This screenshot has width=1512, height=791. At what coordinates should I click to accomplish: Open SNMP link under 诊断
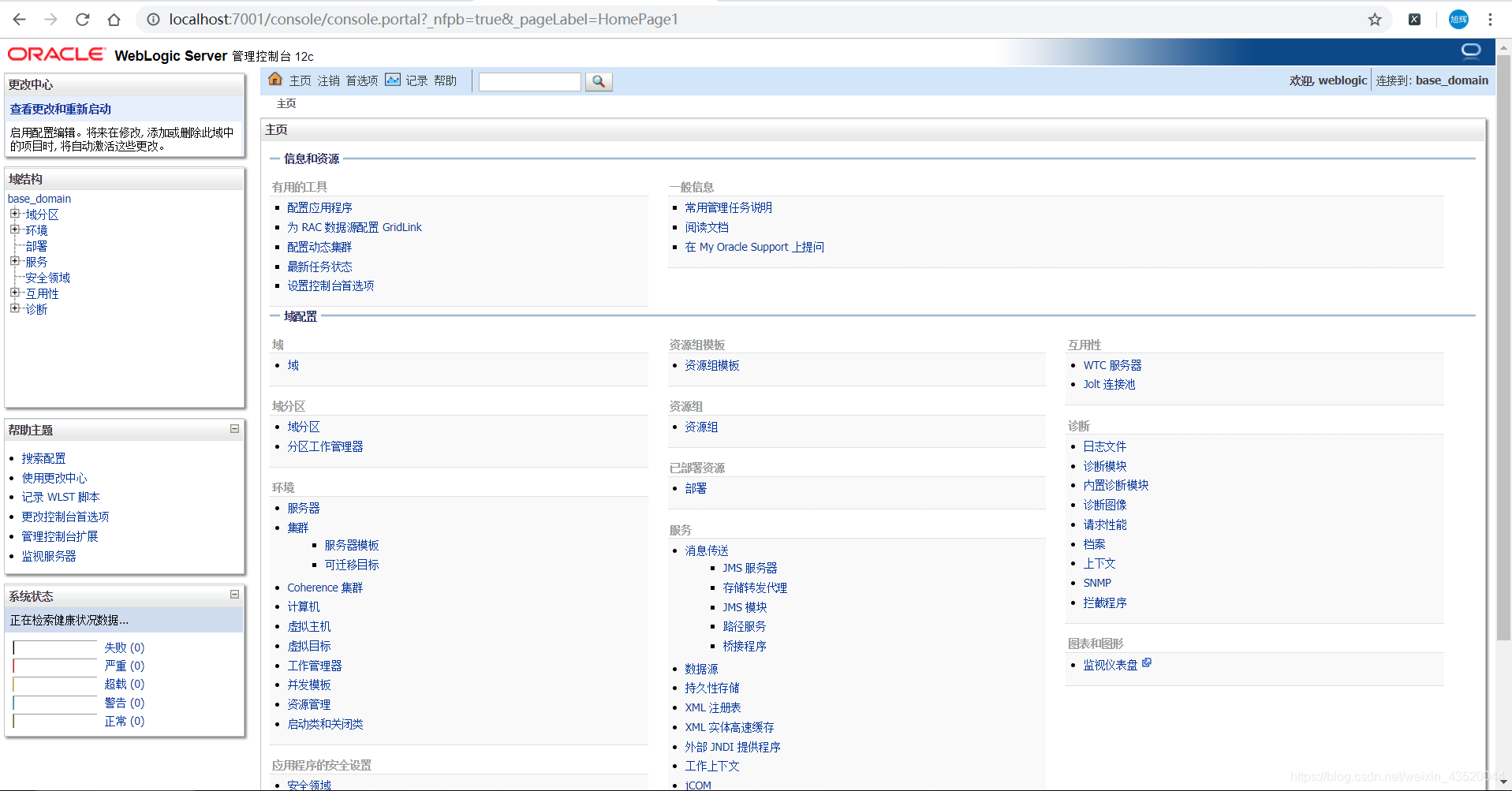click(x=1097, y=583)
